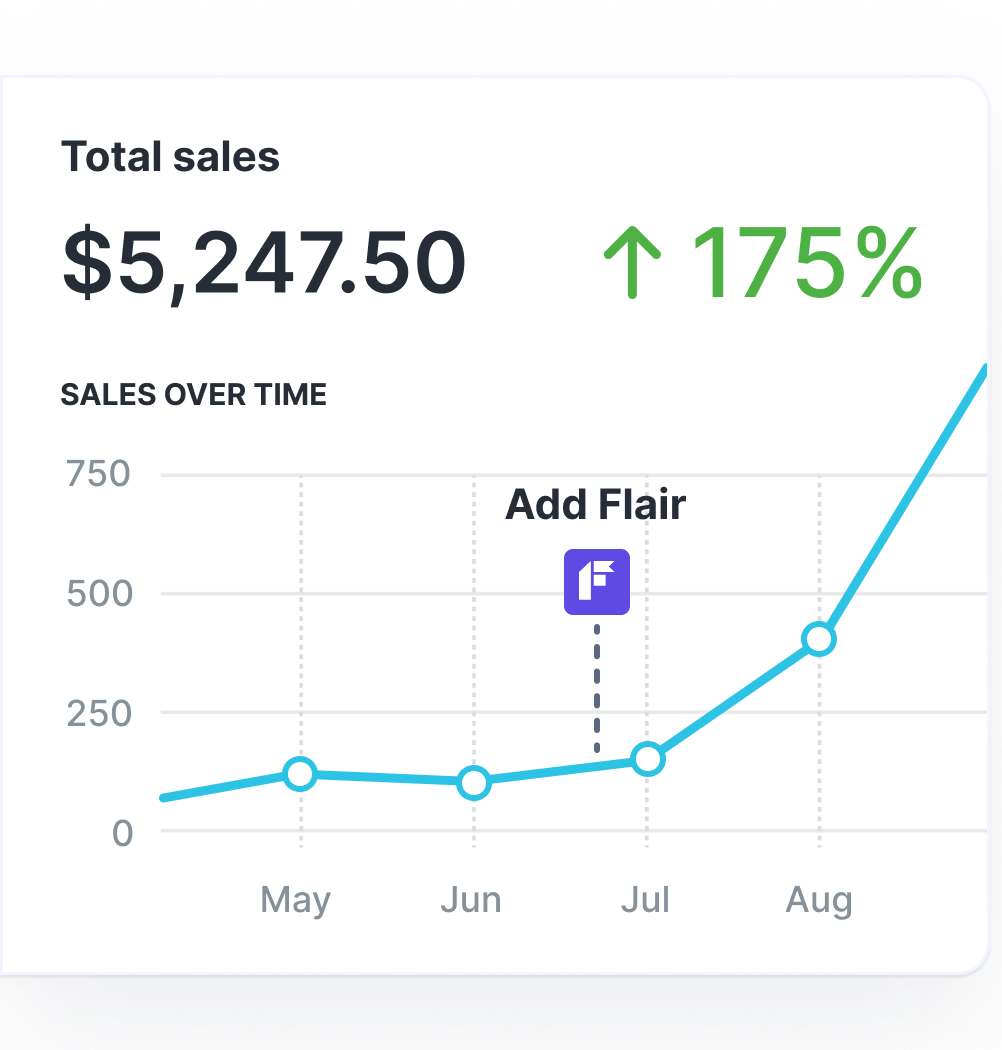
Task: Click the 500 y-axis value
Action: pyautogui.click(x=98, y=593)
